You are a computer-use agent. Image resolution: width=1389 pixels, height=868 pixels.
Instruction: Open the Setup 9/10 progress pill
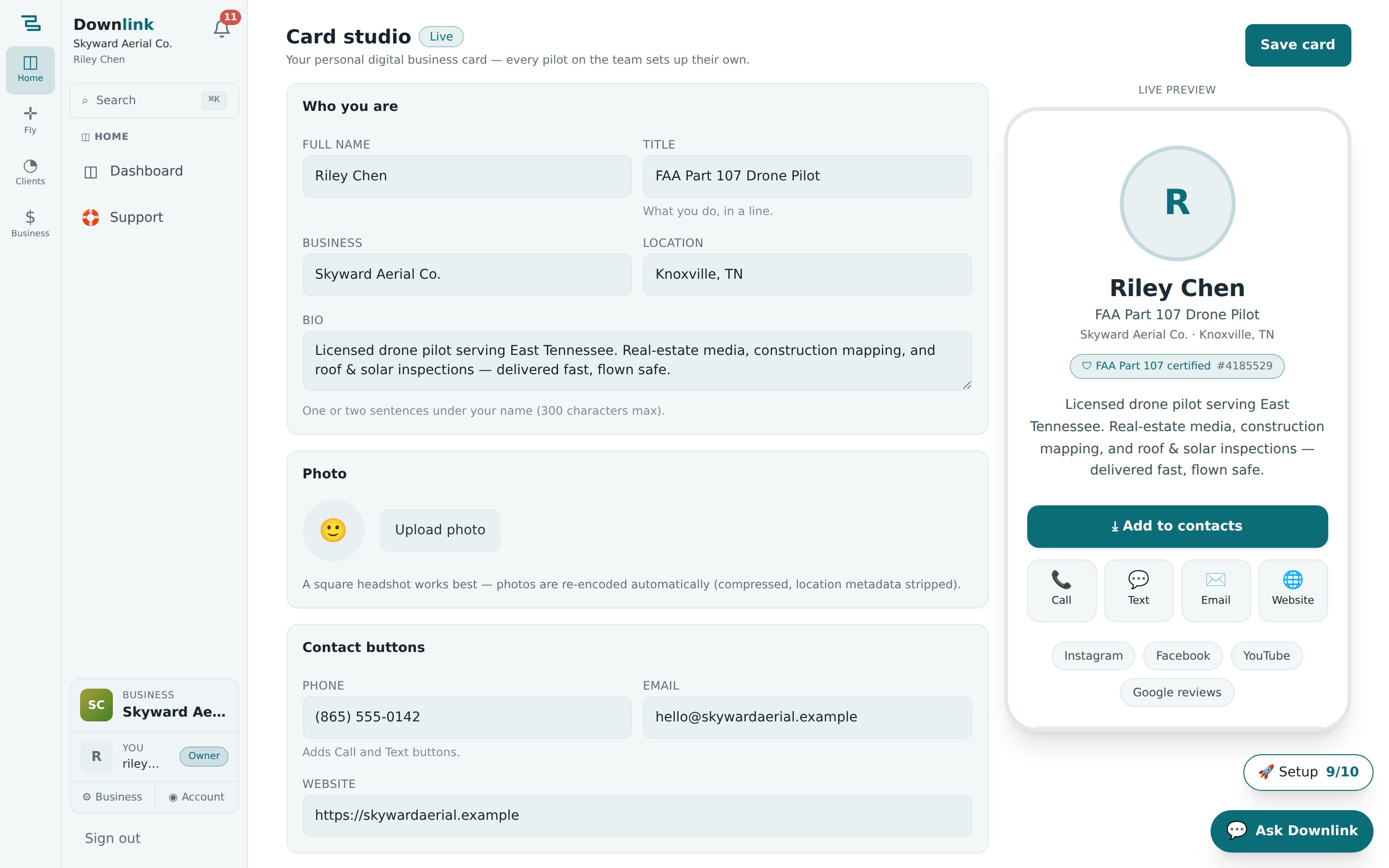(x=1307, y=772)
